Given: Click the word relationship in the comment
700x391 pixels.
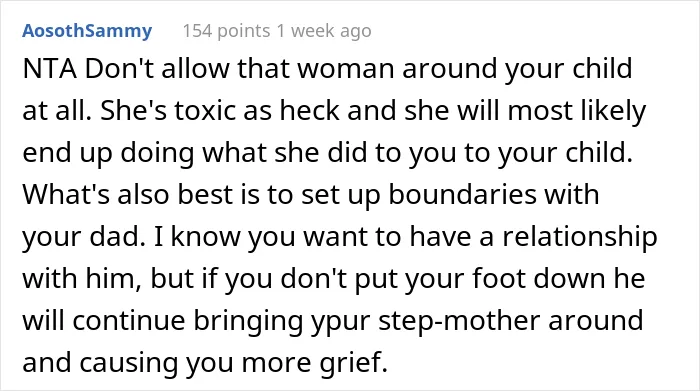Looking at the screenshot, I should [580, 238].
